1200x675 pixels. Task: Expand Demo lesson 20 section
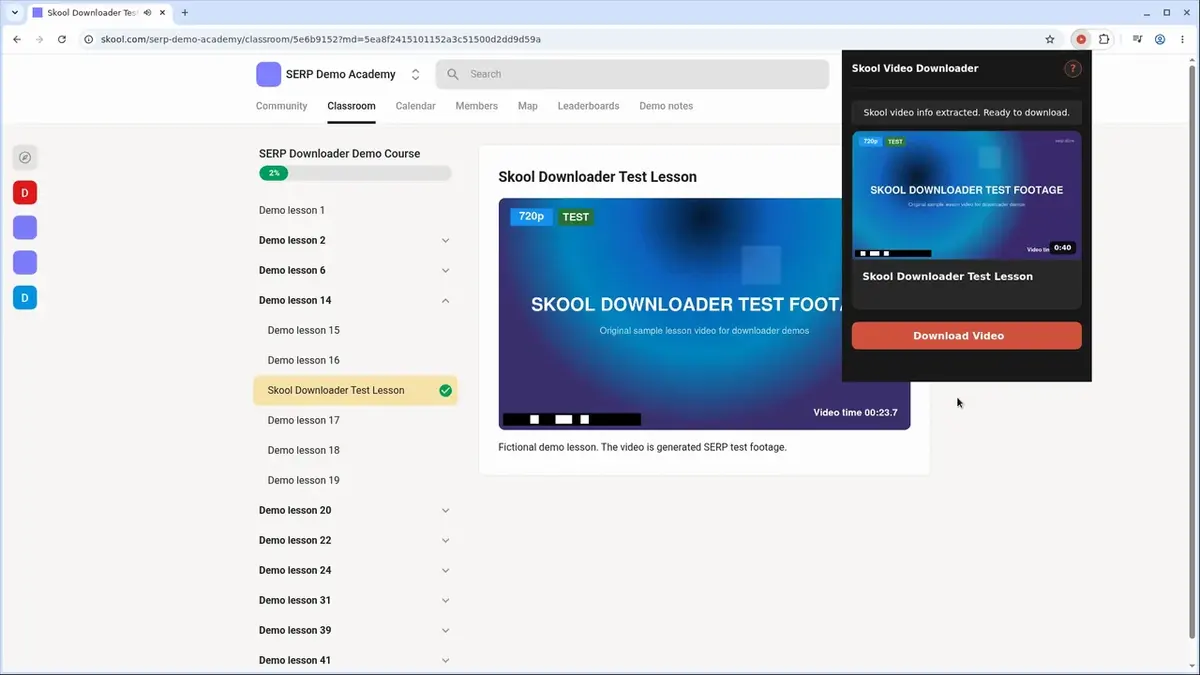pyautogui.click(x=445, y=510)
